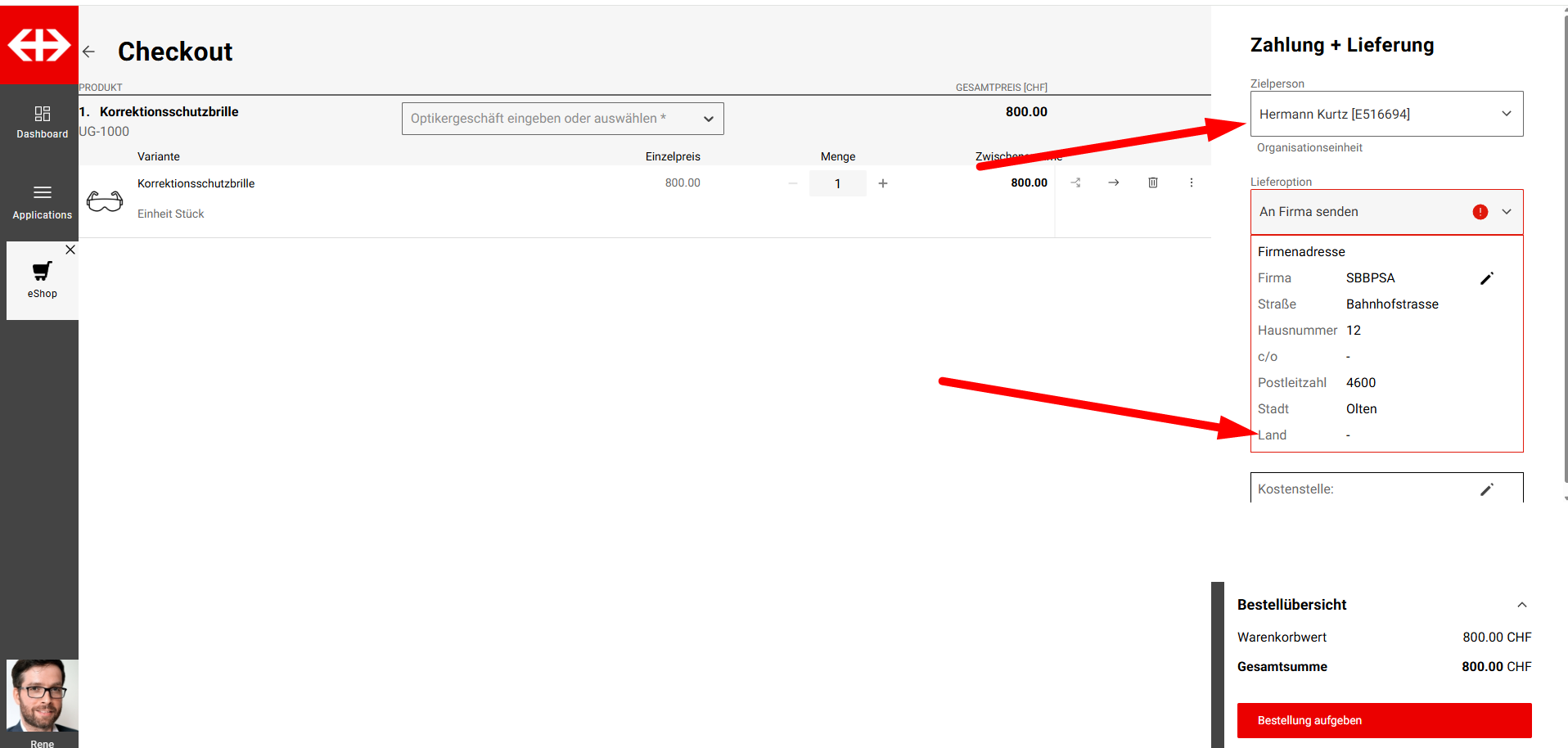Open the Dashboard in the sidebar
The height and width of the screenshot is (748, 1568).
[x=42, y=122]
